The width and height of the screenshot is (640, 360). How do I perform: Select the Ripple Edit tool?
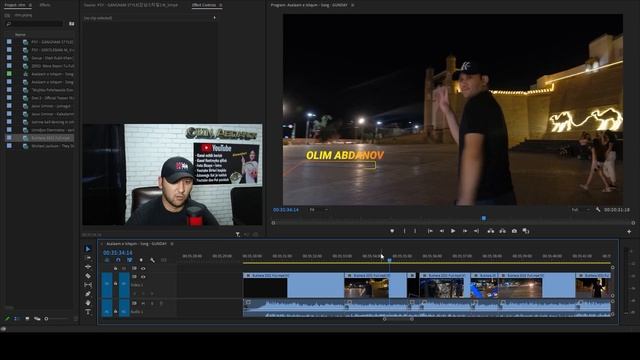click(88, 267)
